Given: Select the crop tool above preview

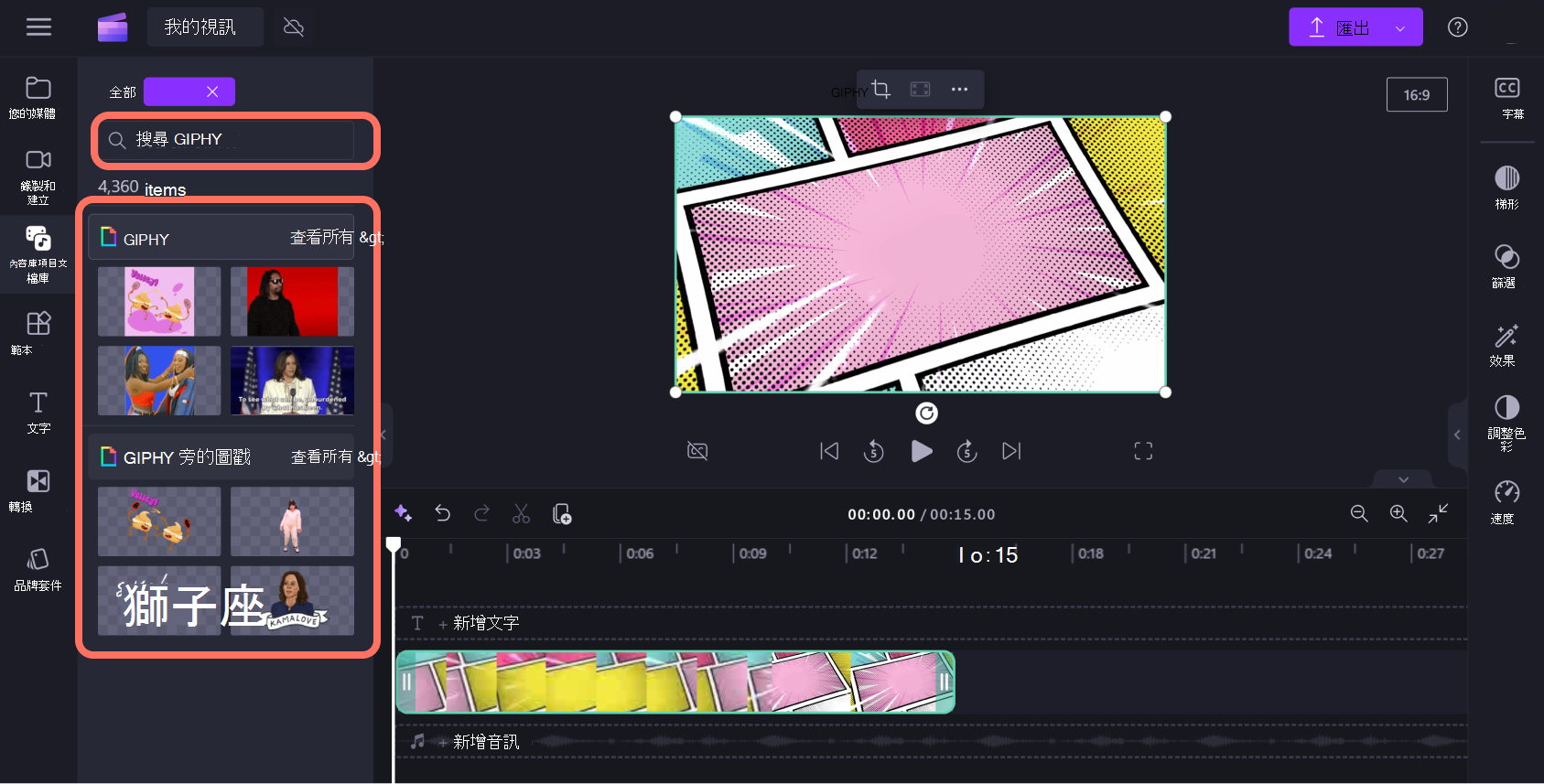Looking at the screenshot, I should click(881, 89).
